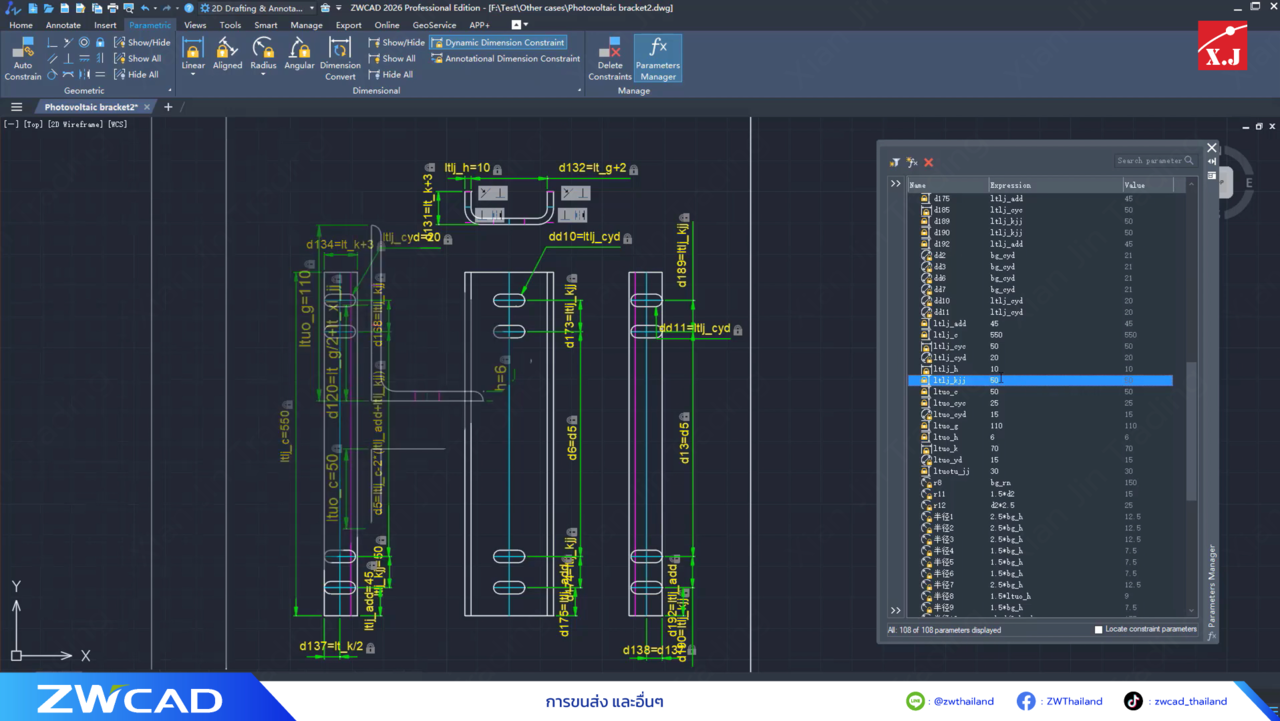Screen dimensions: 1280x721
Task: Select the Radius dimensional constraint
Action: point(263,53)
